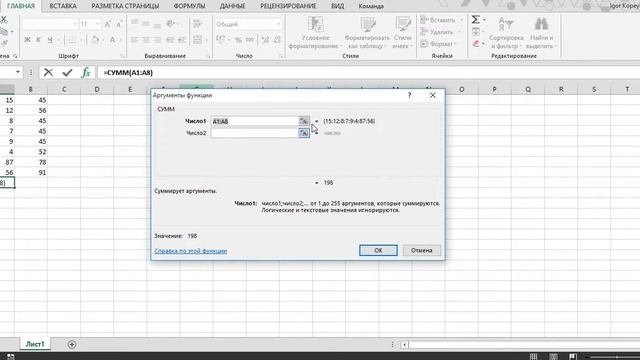Click the Вставить cells button
The width and height of the screenshot is (640, 360).
(x=442, y=20)
